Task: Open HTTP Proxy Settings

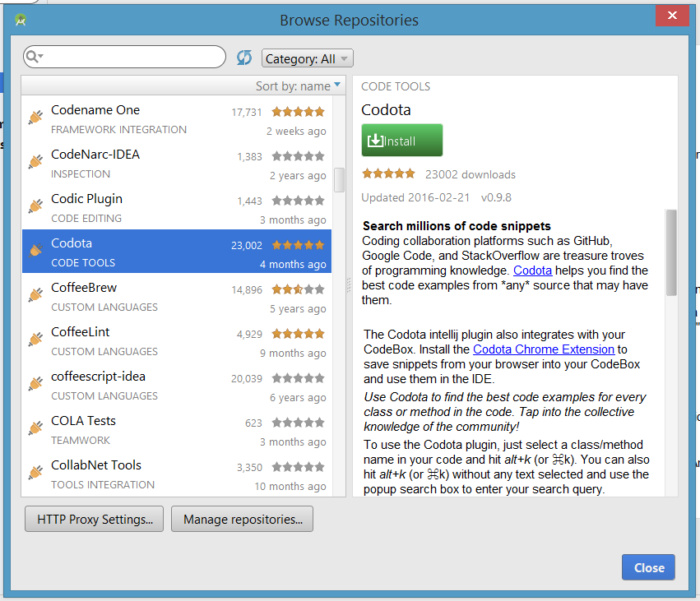Action: pyautogui.click(x=94, y=519)
